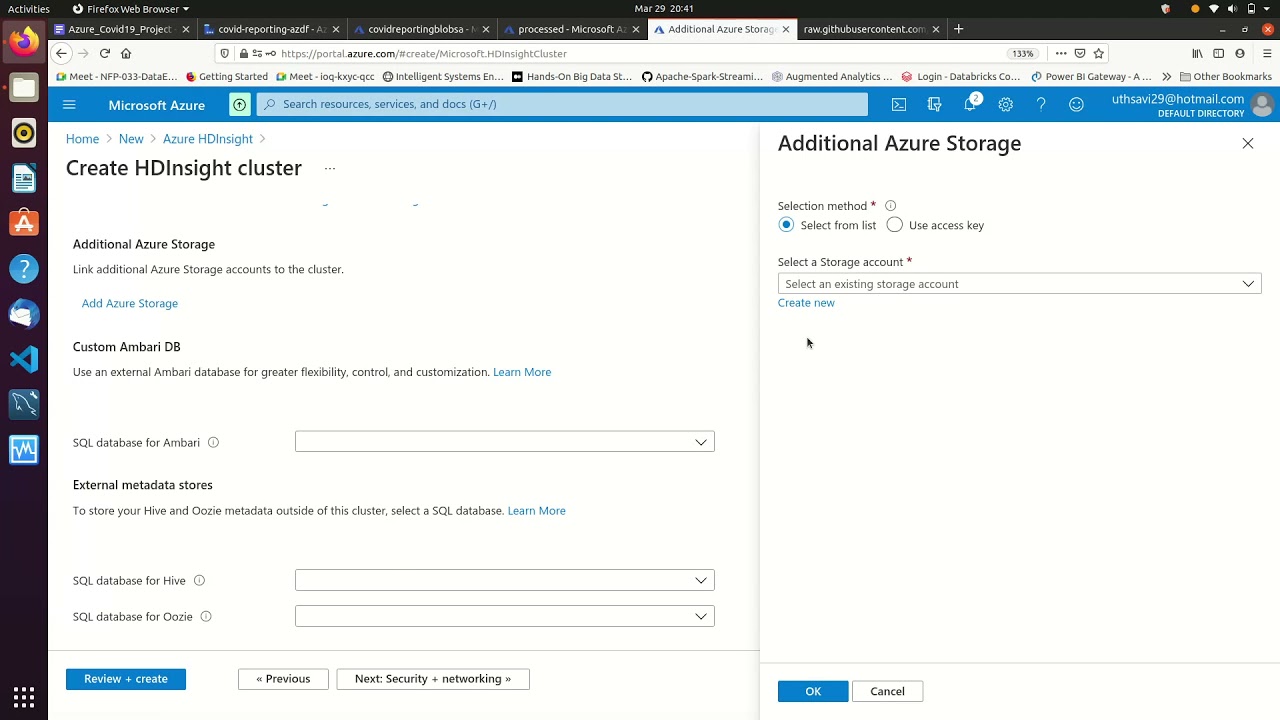Click the Cancel button
Screen dimensions: 1280x720
coord(887,691)
